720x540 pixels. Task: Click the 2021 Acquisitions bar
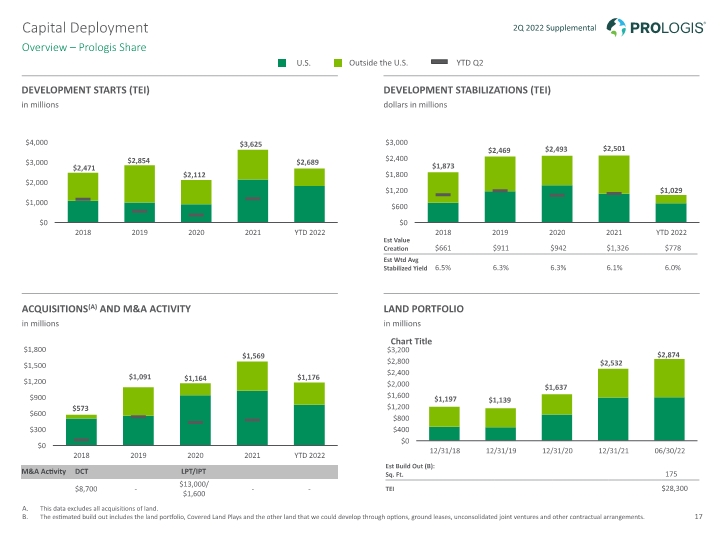click(252, 404)
